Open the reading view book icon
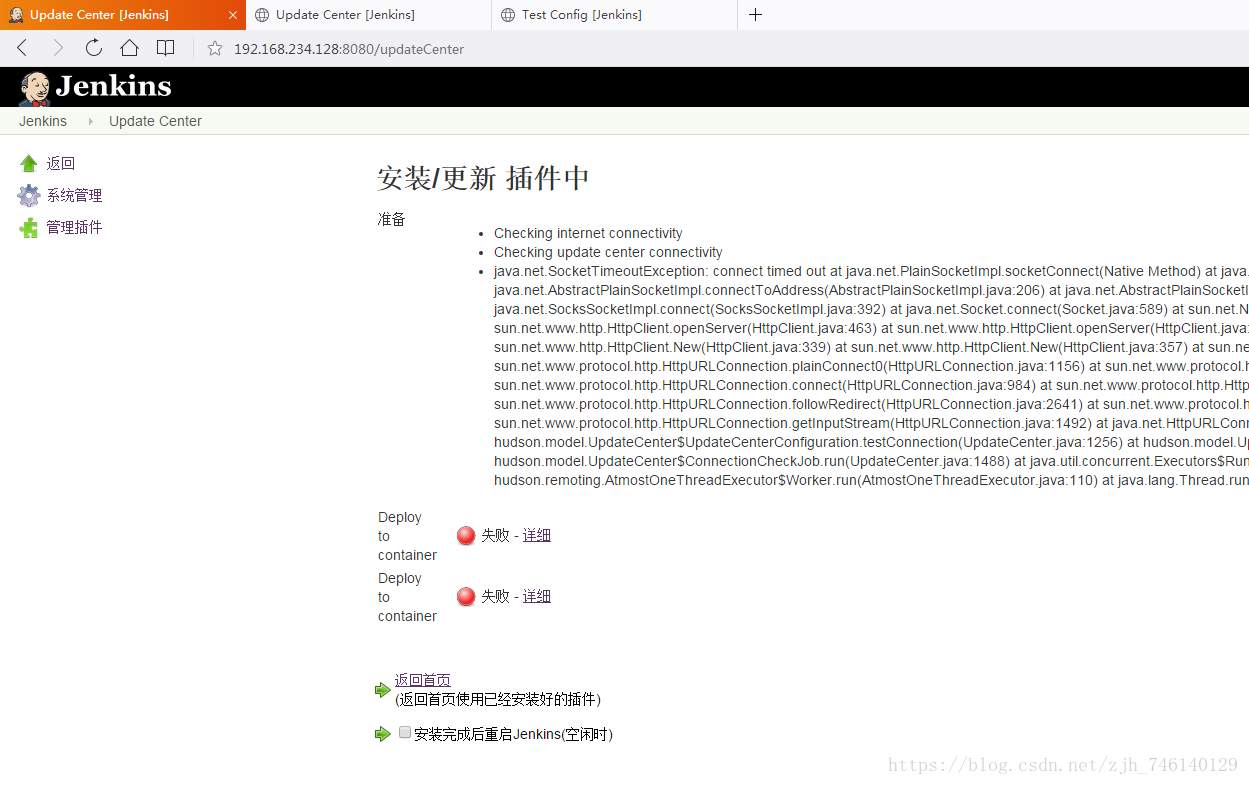Image resolution: width=1249 pixels, height=785 pixels. coord(165,48)
